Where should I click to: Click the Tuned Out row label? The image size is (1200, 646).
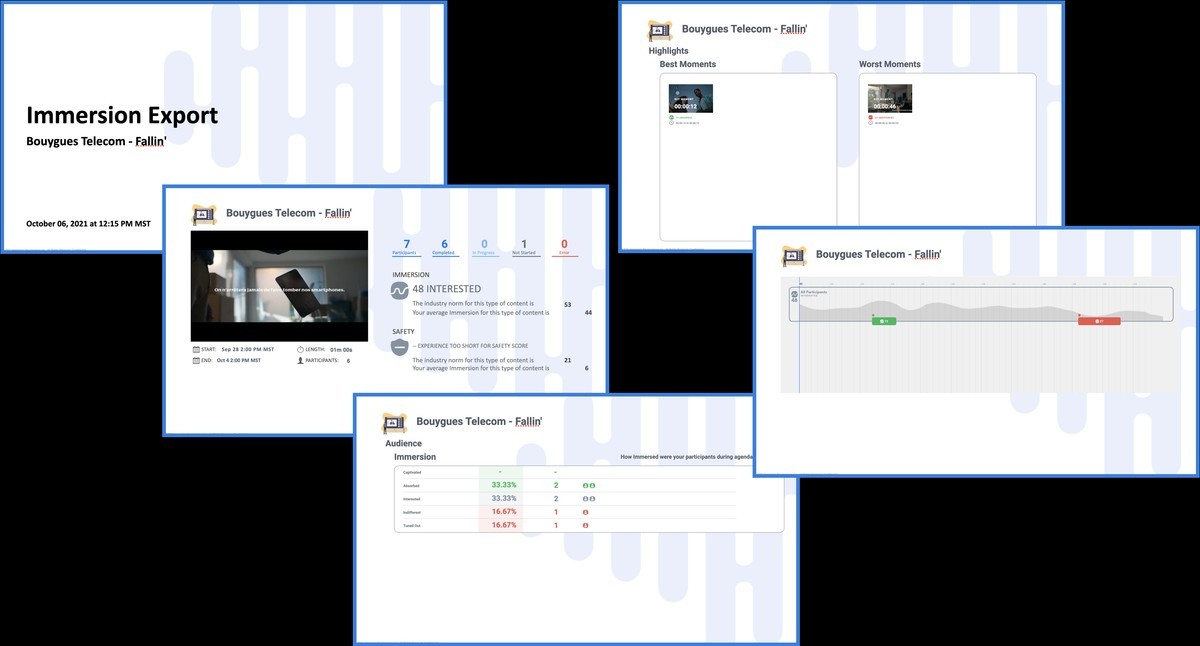411,525
